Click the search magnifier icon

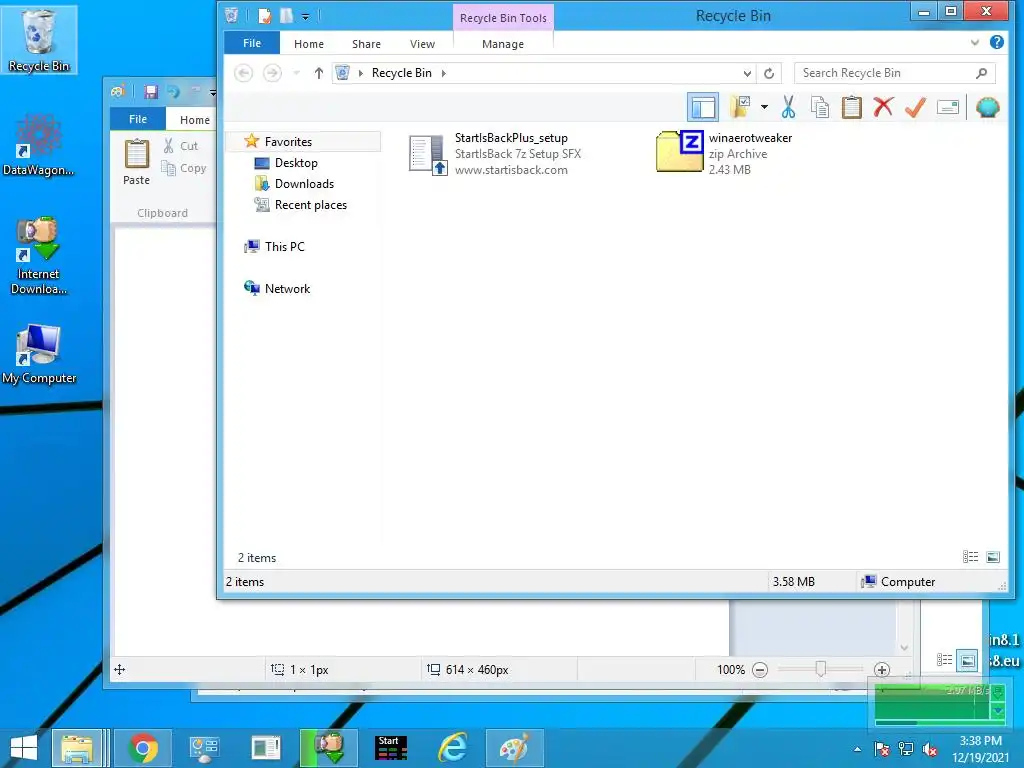(981, 73)
